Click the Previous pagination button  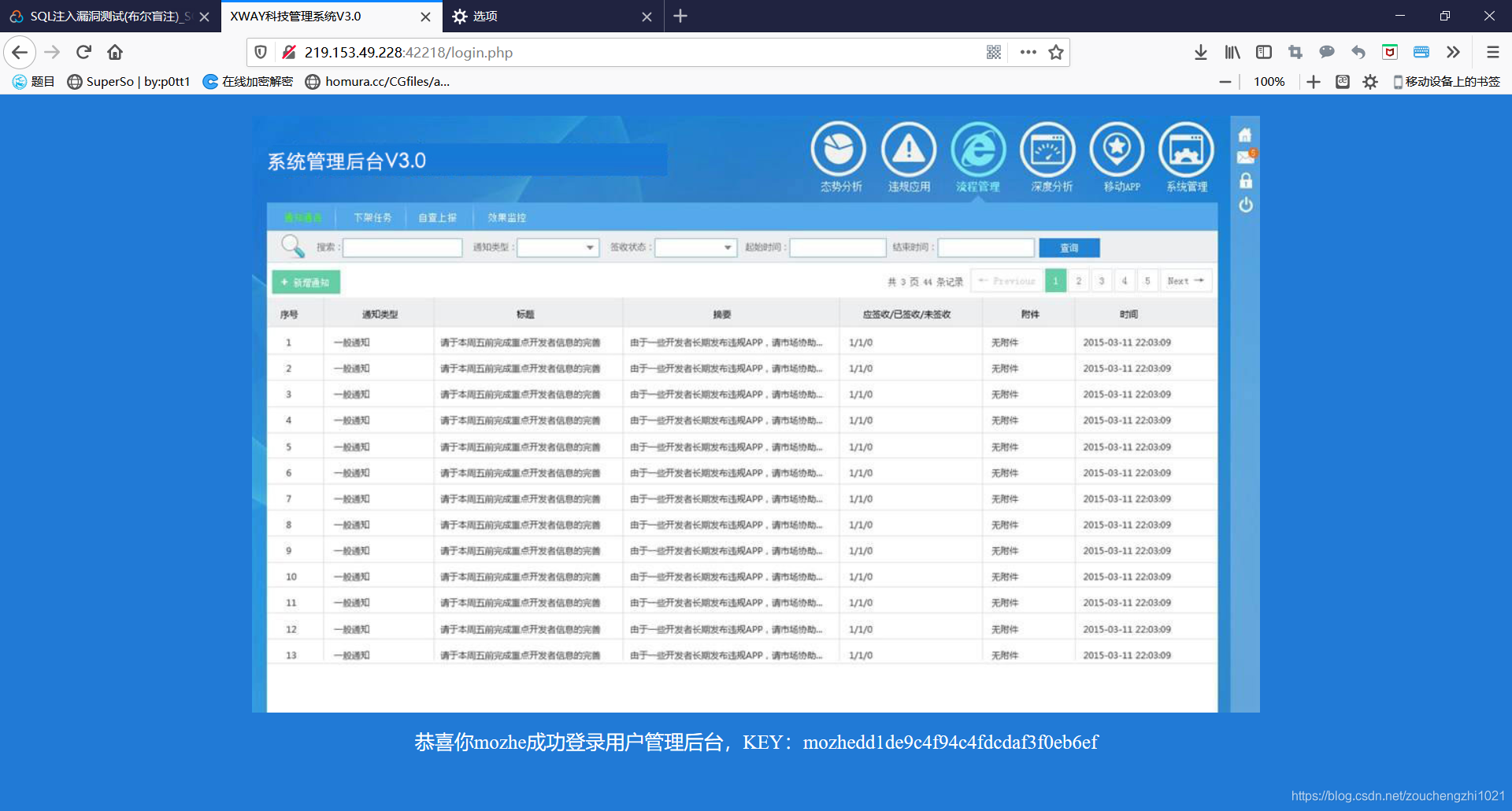pos(1007,280)
